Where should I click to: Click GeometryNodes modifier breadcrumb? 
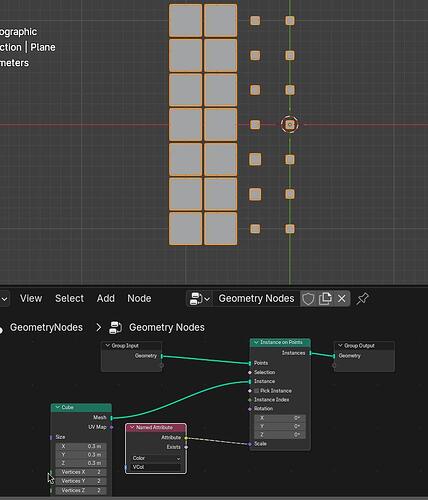point(46,327)
